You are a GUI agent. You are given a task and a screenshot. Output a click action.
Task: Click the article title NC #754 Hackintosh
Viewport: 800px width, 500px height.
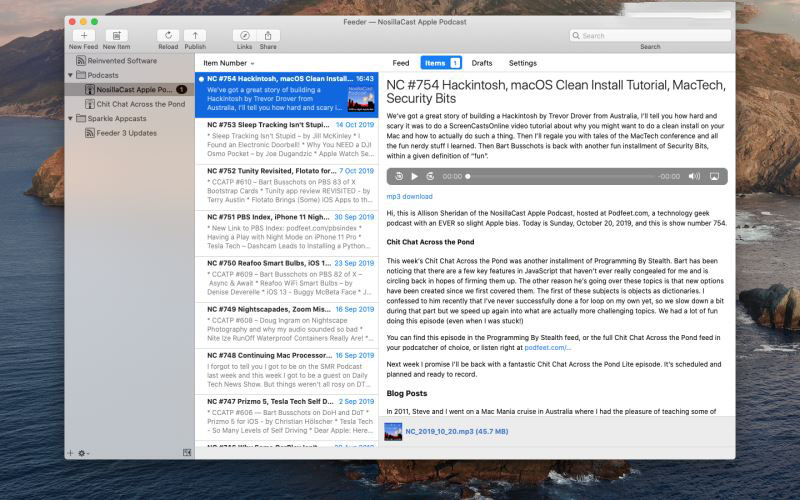click(556, 92)
